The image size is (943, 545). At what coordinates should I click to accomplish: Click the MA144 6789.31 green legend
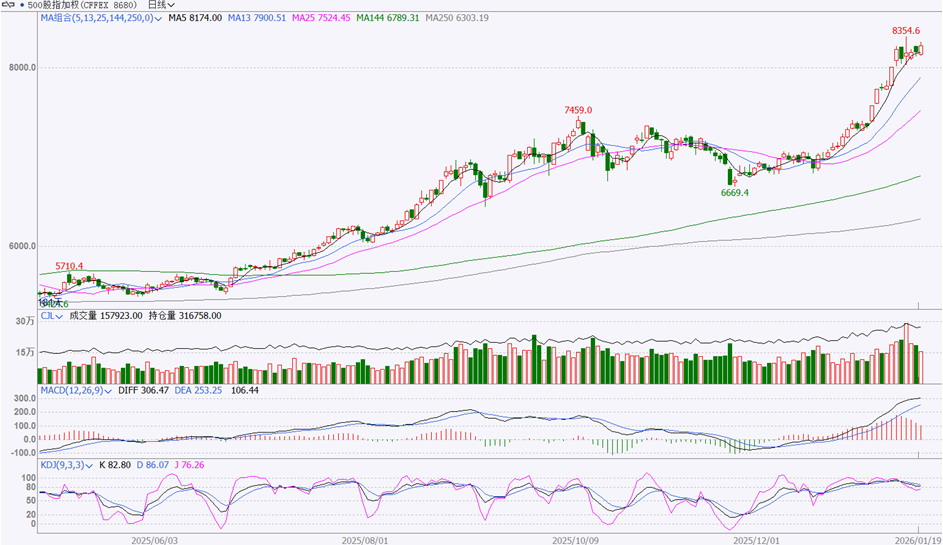click(x=388, y=18)
